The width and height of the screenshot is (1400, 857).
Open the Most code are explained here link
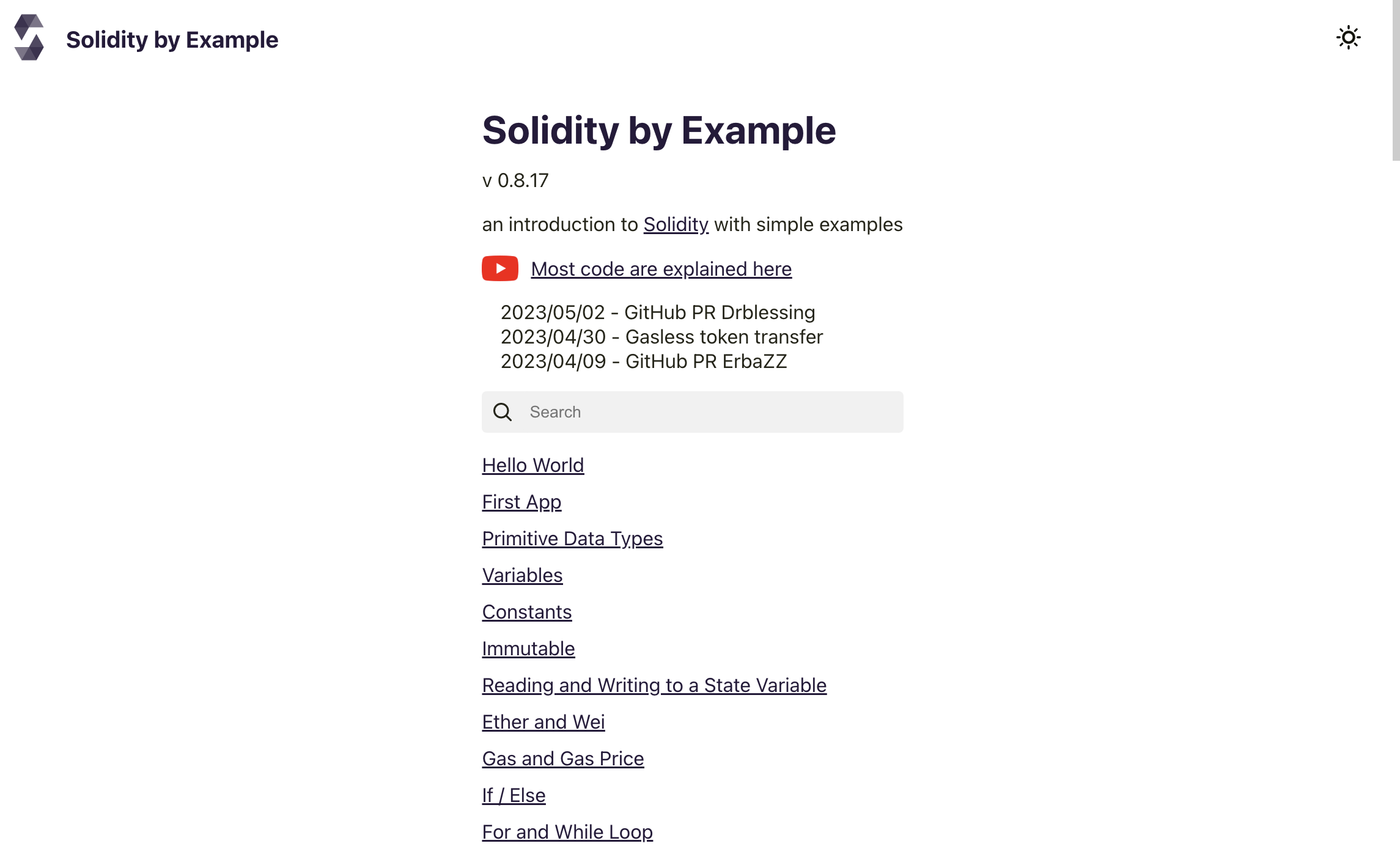click(x=661, y=269)
